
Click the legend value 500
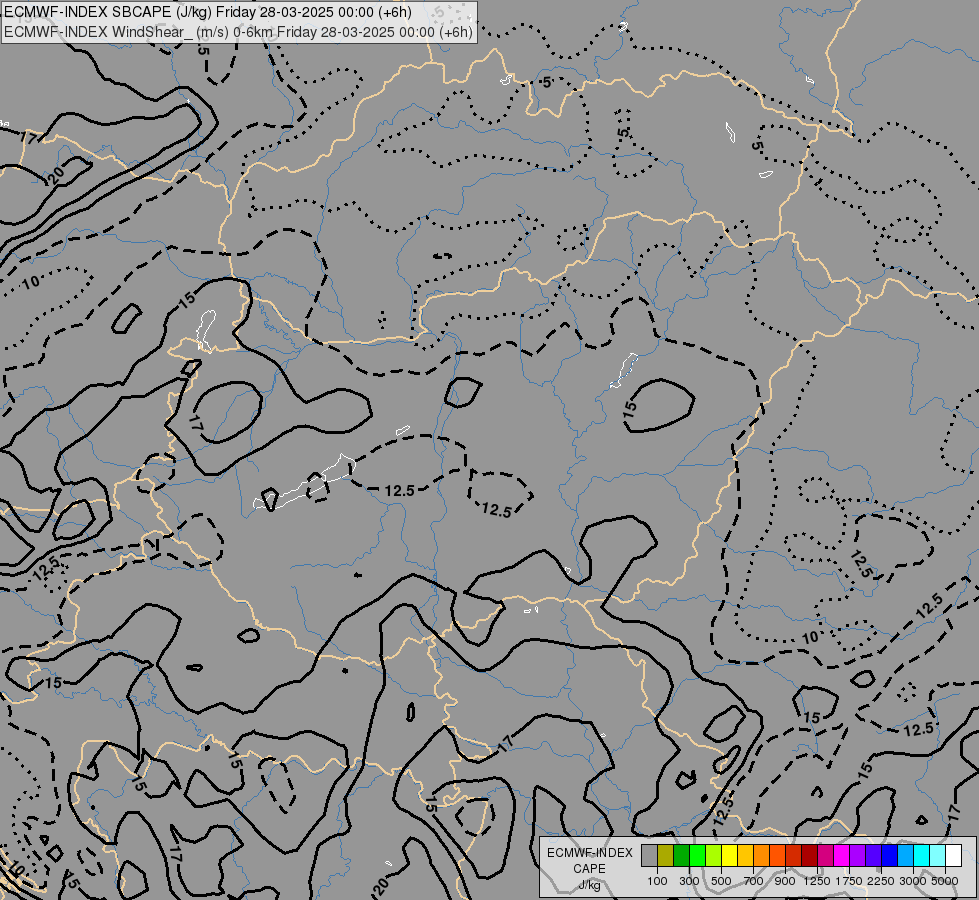tap(721, 881)
